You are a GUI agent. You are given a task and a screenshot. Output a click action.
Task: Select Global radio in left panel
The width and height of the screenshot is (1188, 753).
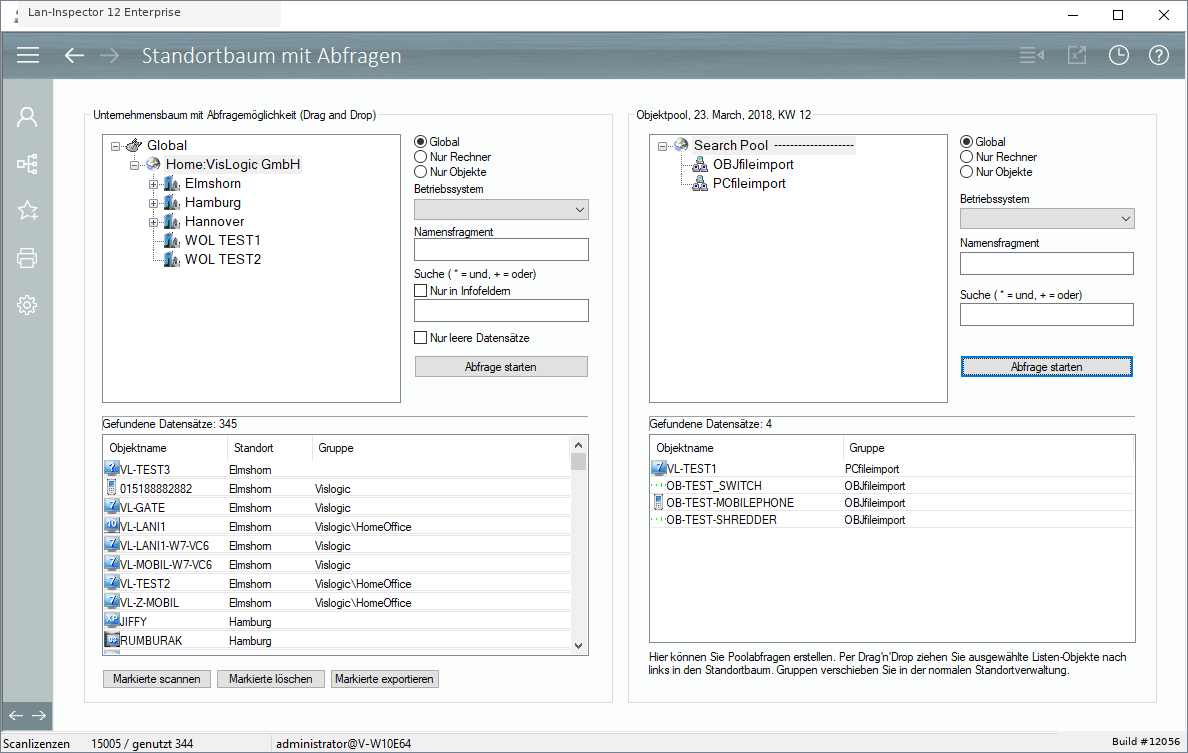(420, 142)
